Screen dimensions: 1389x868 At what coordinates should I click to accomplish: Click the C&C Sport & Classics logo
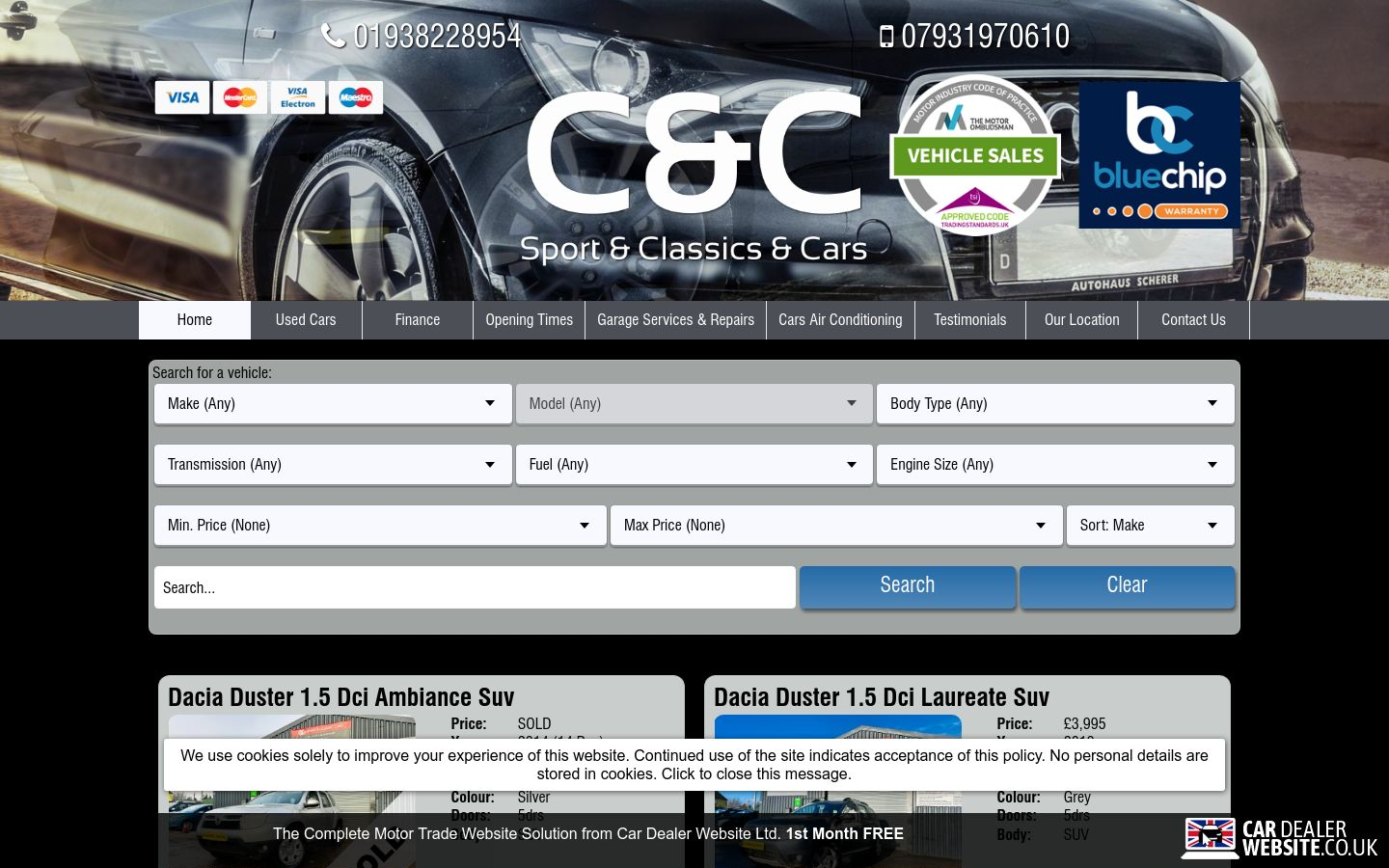[694, 177]
